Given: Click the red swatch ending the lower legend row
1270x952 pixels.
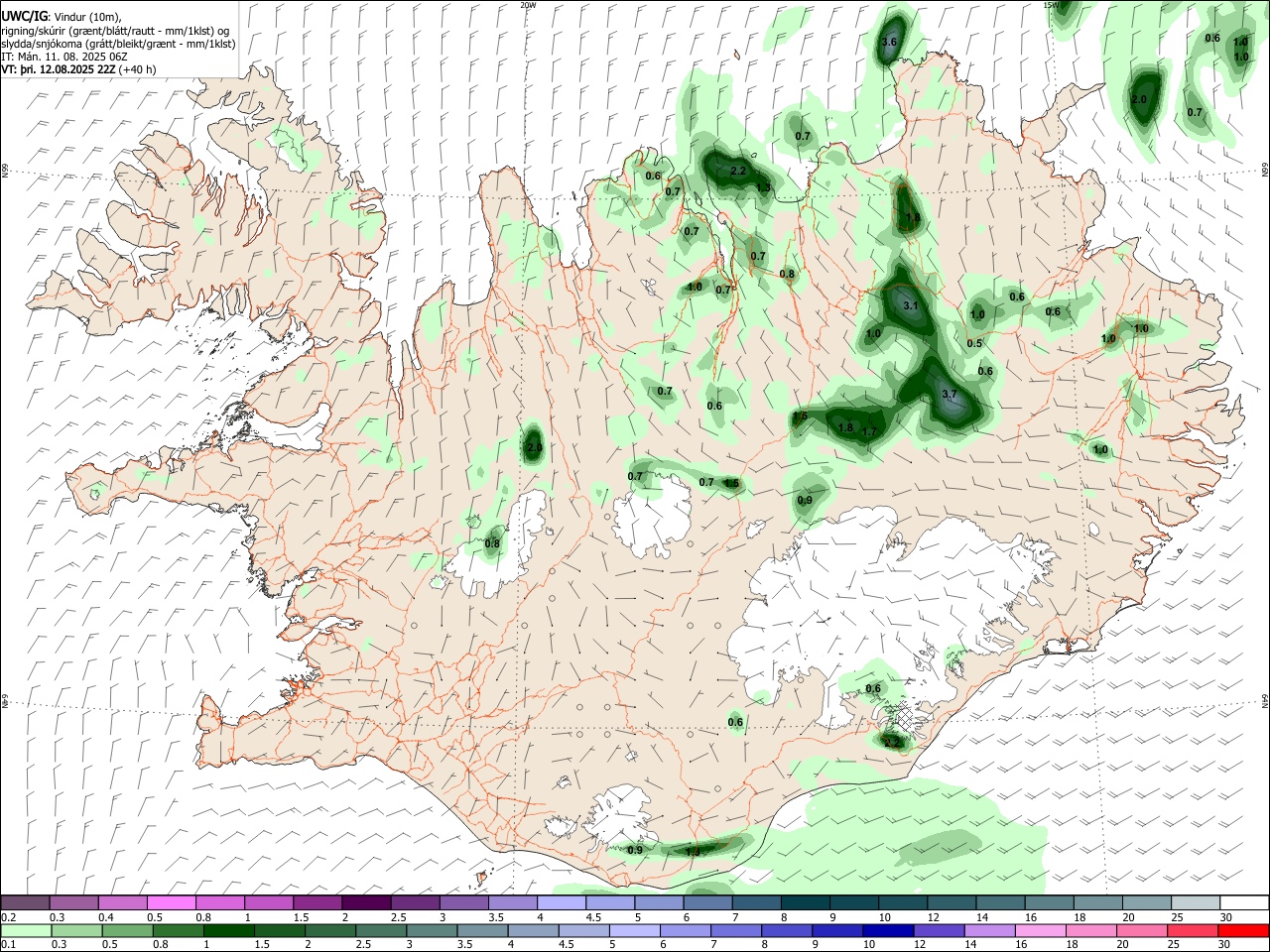Looking at the screenshot, I should click(1242, 930).
